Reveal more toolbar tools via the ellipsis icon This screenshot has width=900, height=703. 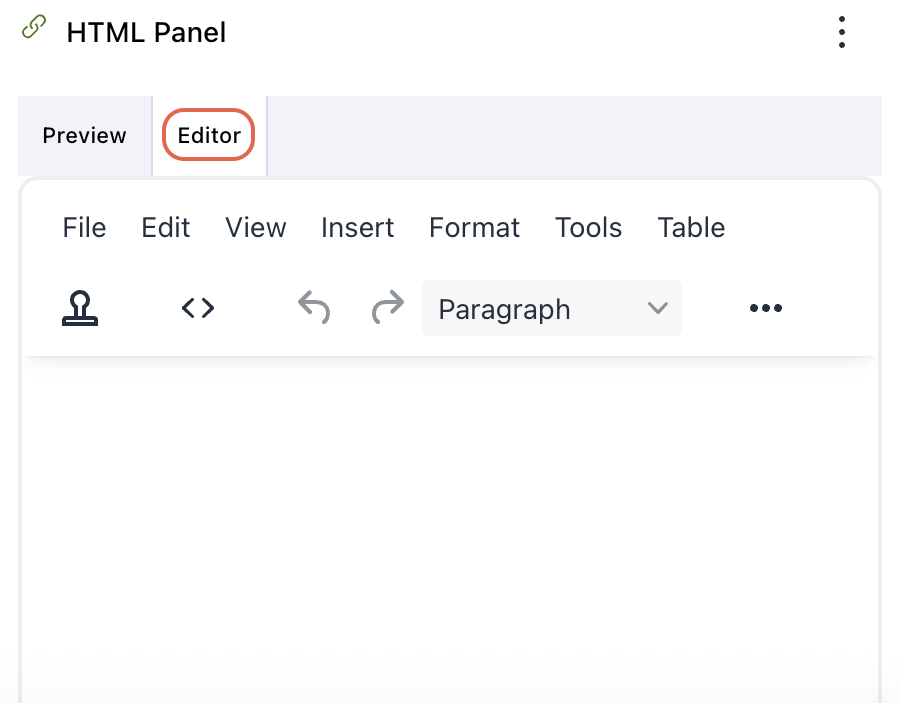pos(765,308)
